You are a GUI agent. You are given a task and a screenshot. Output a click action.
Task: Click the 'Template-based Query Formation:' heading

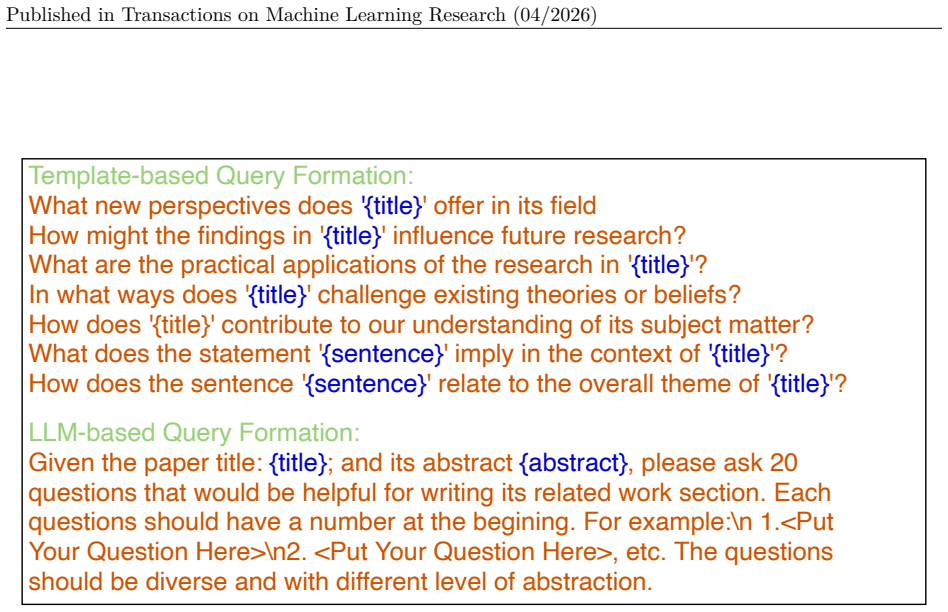click(x=221, y=176)
